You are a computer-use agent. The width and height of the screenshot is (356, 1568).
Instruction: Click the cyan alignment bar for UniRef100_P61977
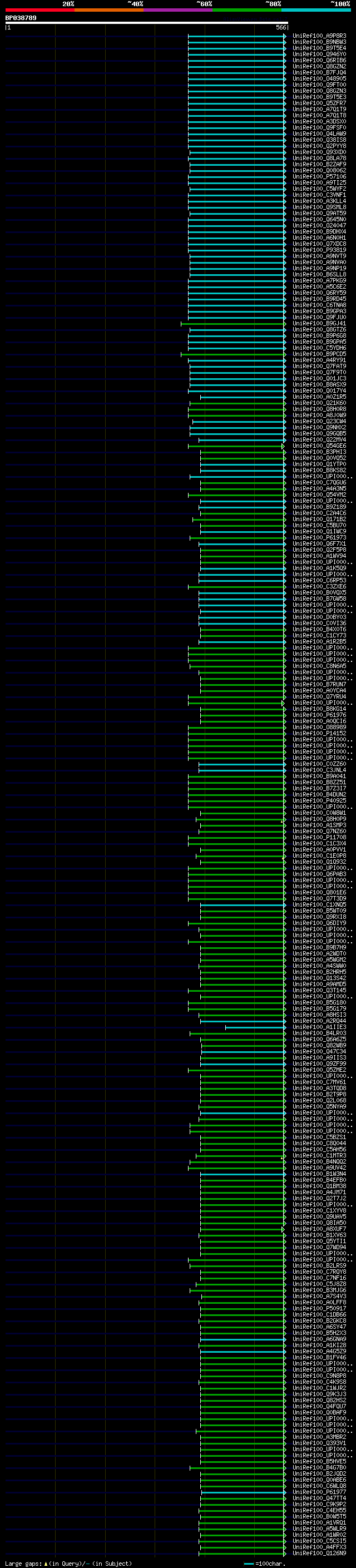244,1492
